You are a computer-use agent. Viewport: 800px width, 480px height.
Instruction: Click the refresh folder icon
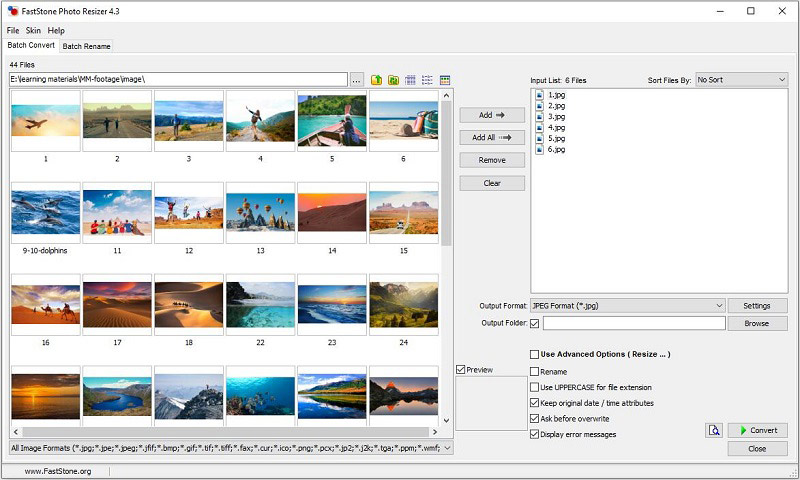(x=393, y=80)
